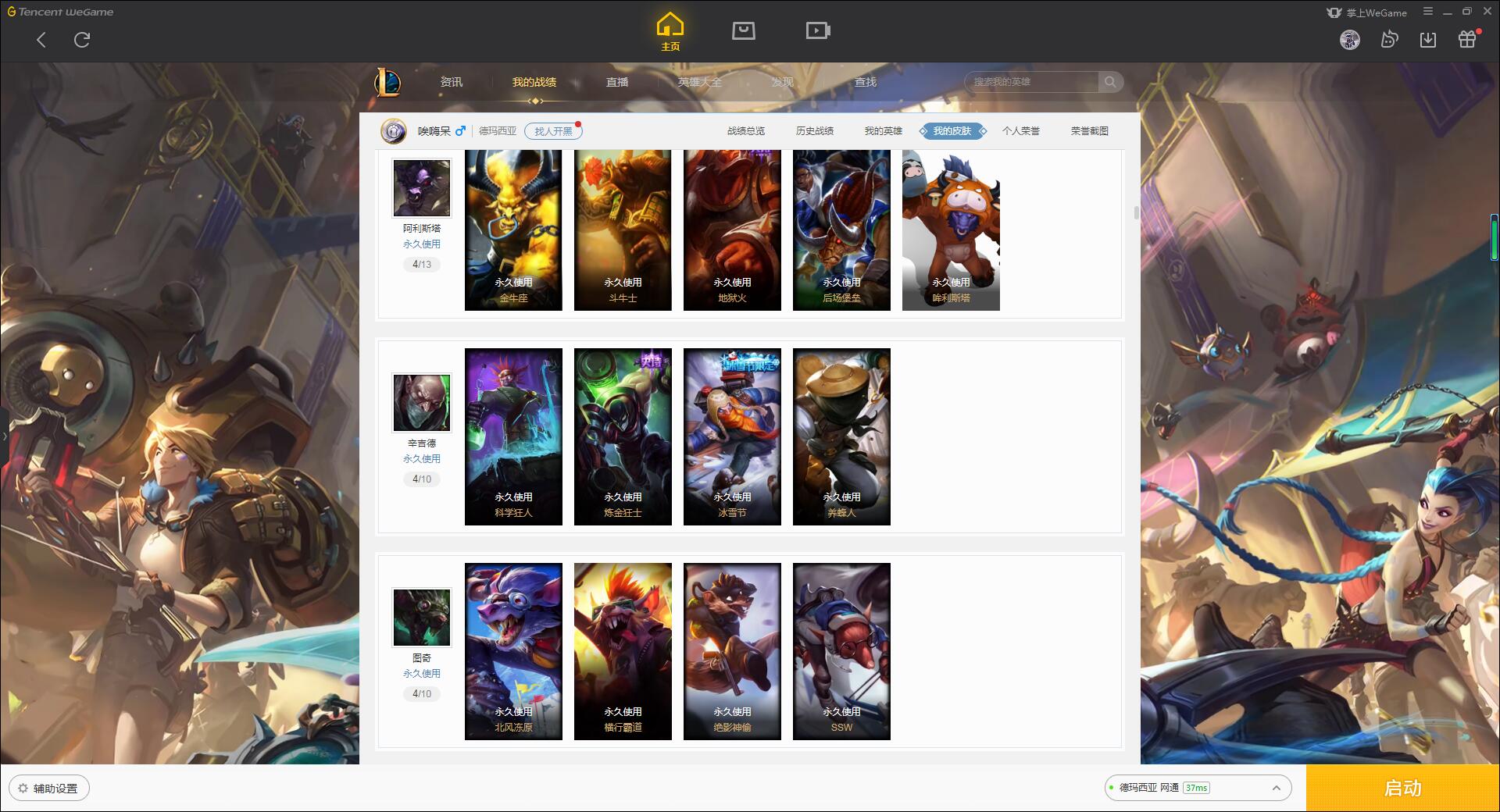Switch to the 资讯 tab

(452, 82)
